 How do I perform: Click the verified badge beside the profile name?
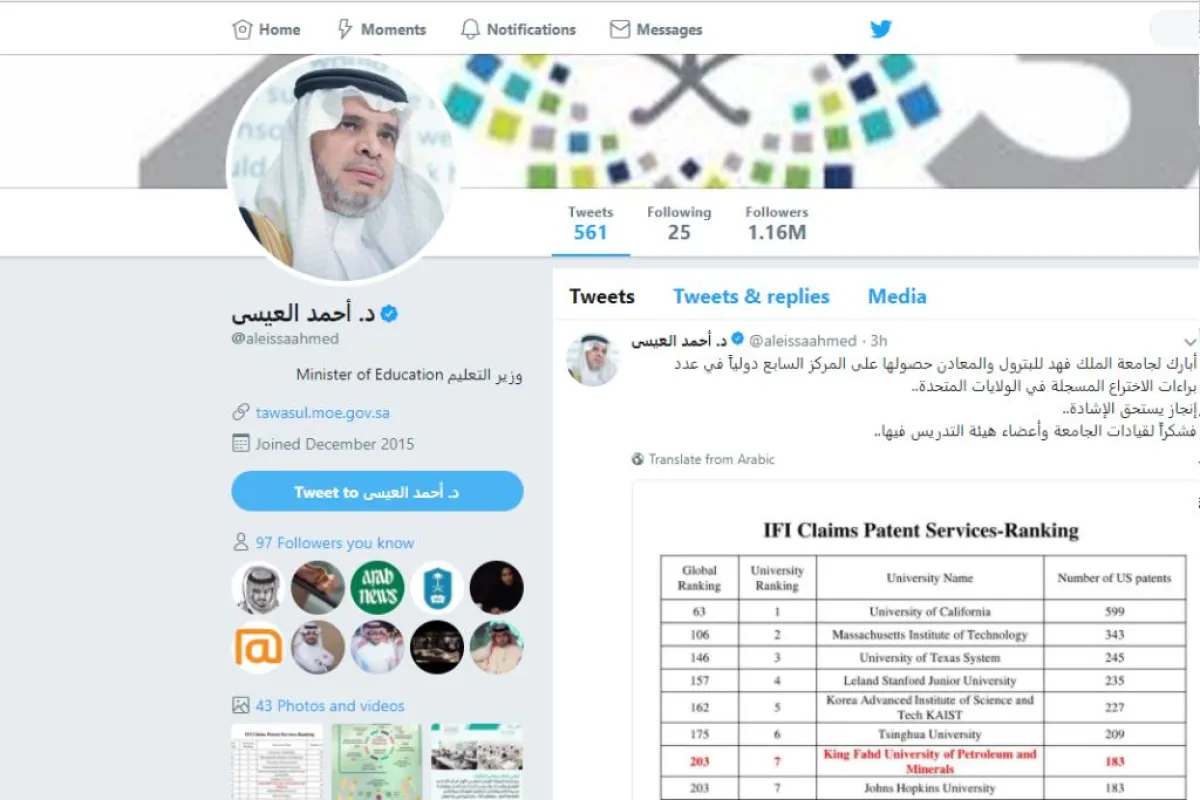click(390, 314)
